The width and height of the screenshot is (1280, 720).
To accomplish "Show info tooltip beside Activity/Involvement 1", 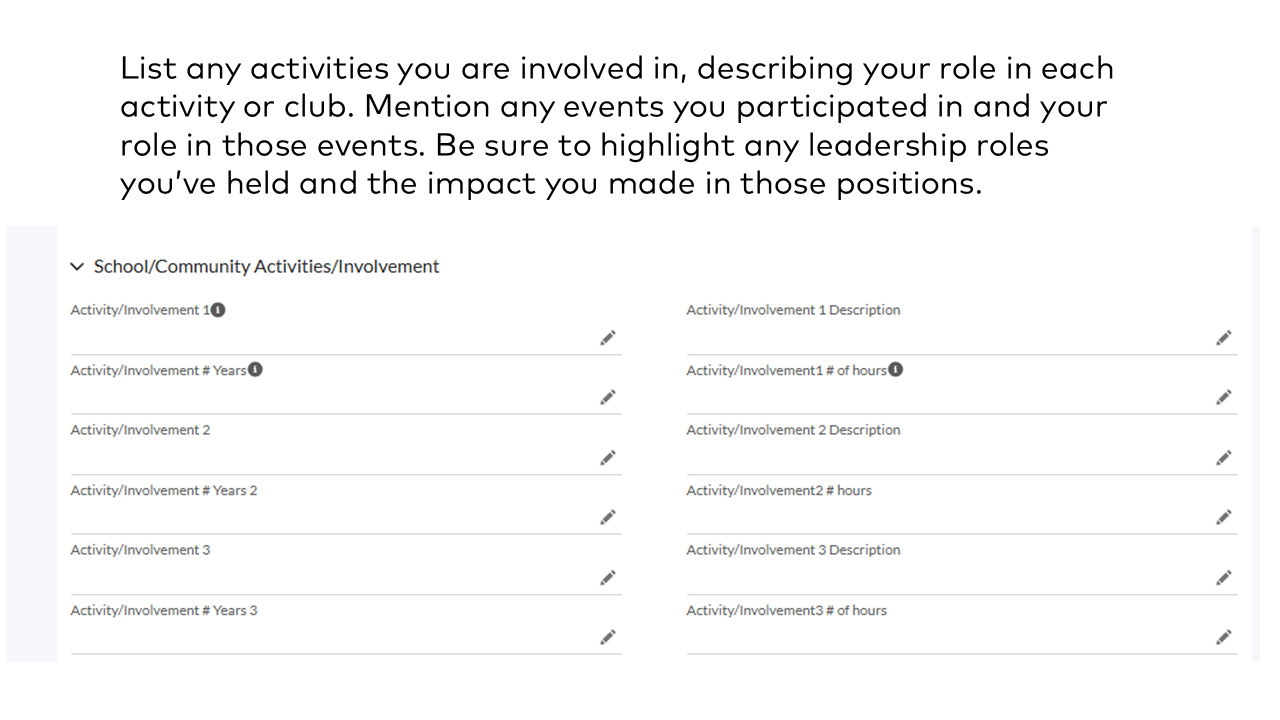I will click(x=219, y=310).
